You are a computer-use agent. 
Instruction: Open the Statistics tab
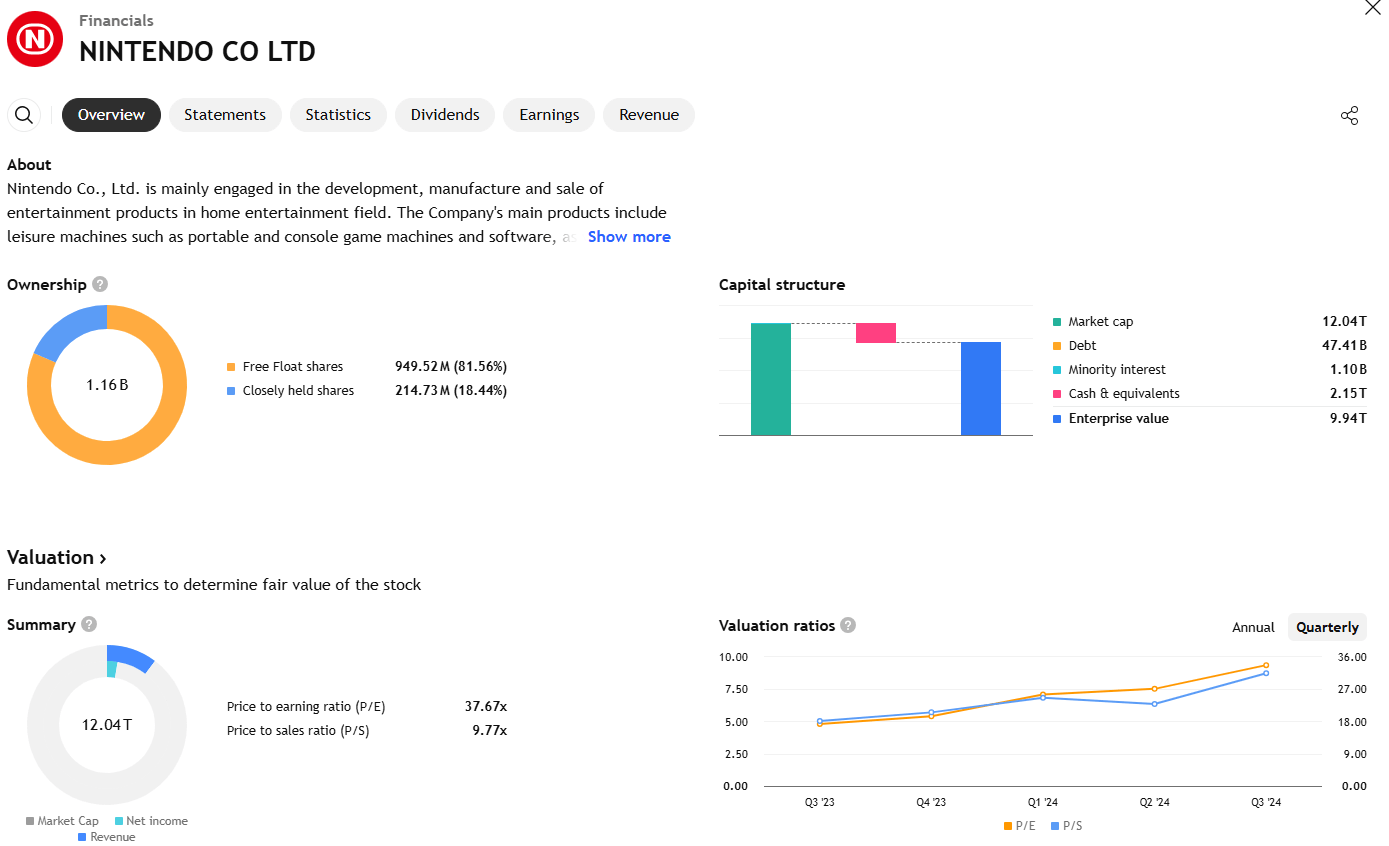tap(338, 115)
